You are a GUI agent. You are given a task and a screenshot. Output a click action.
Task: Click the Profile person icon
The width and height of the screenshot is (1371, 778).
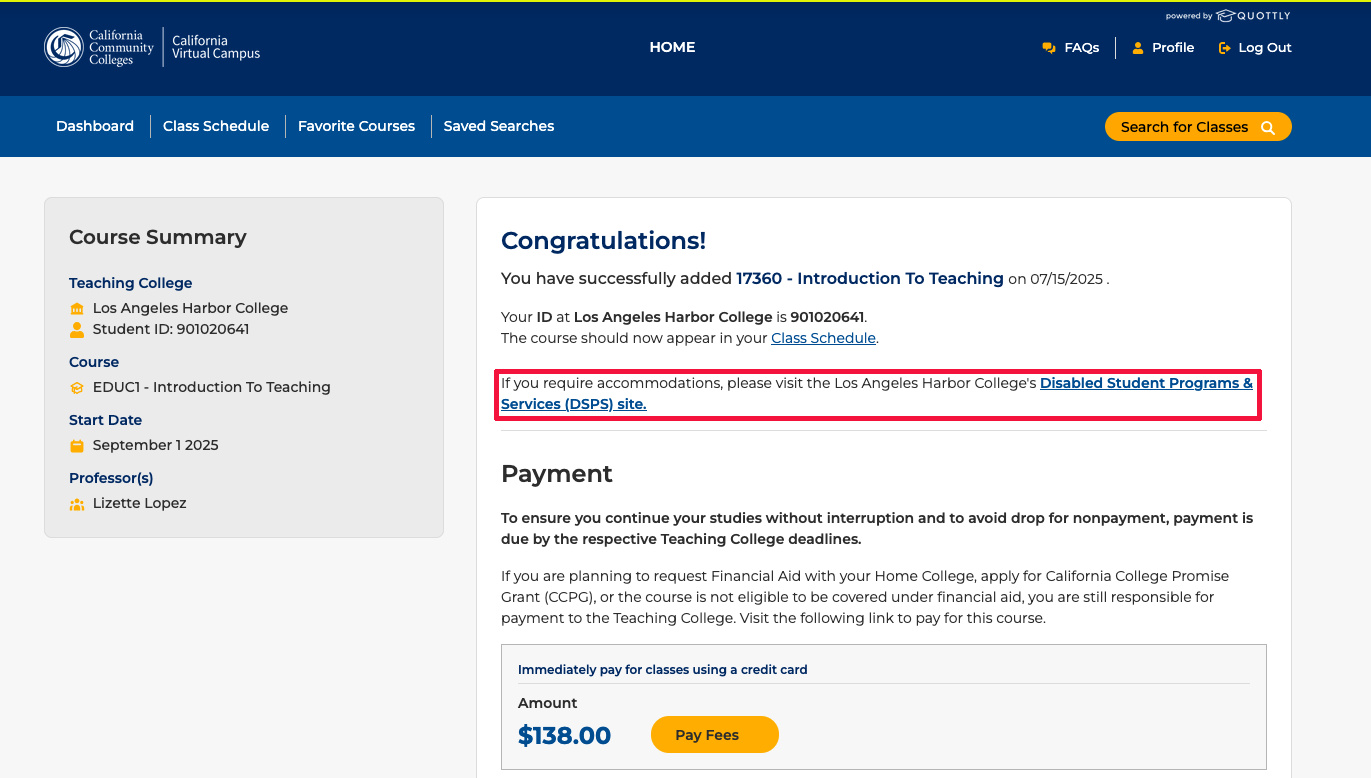click(1137, 48)
